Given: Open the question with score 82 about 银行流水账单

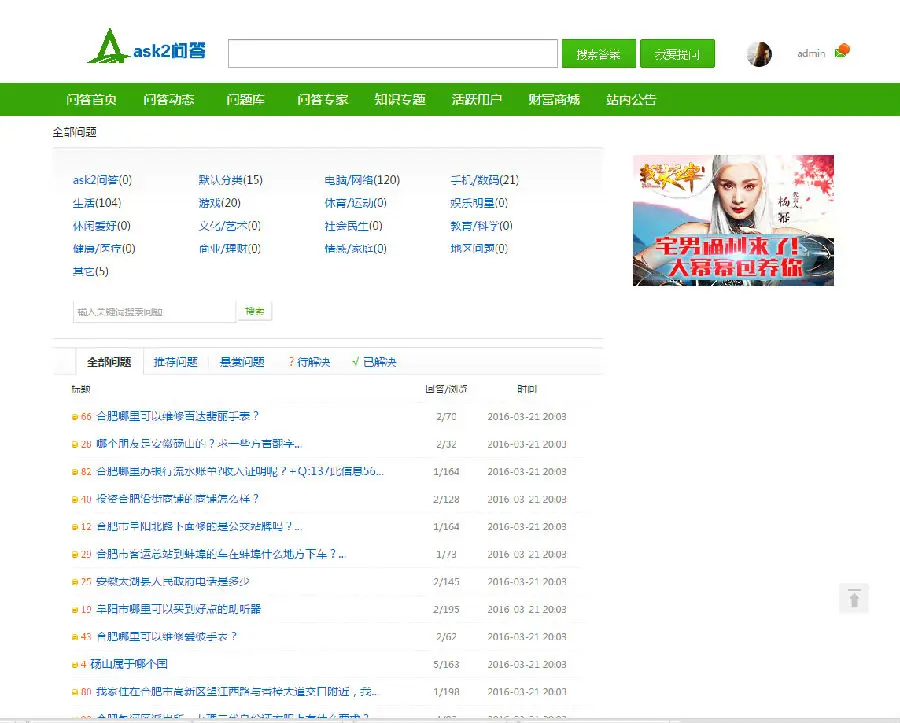Looking at the screenshot, I should [240, 472].
